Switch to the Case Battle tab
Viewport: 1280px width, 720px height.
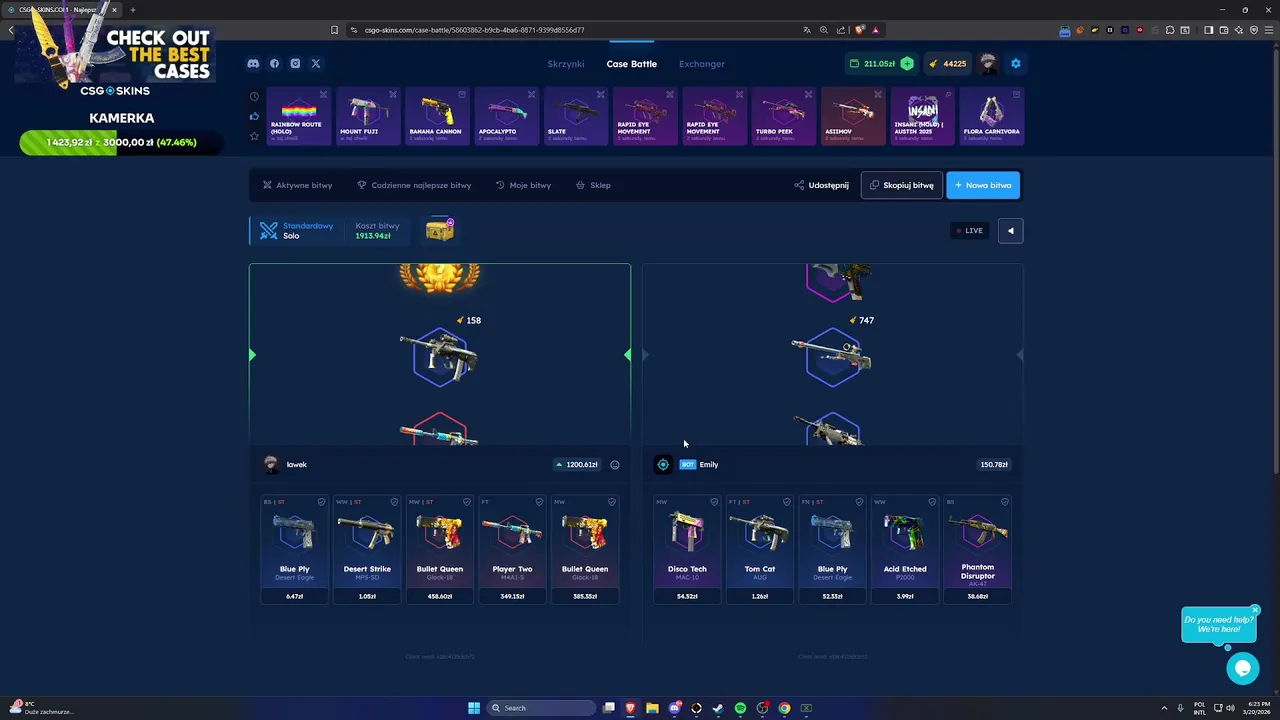632,64
